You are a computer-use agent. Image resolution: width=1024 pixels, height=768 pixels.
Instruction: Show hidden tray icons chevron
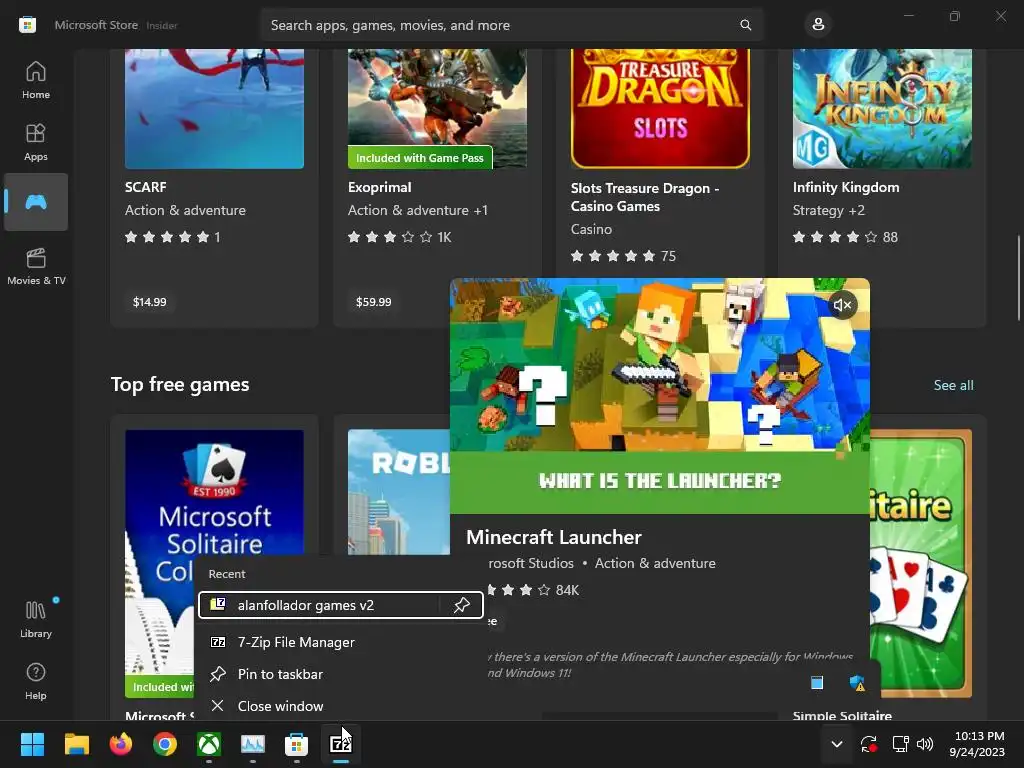tap(837, 744)
